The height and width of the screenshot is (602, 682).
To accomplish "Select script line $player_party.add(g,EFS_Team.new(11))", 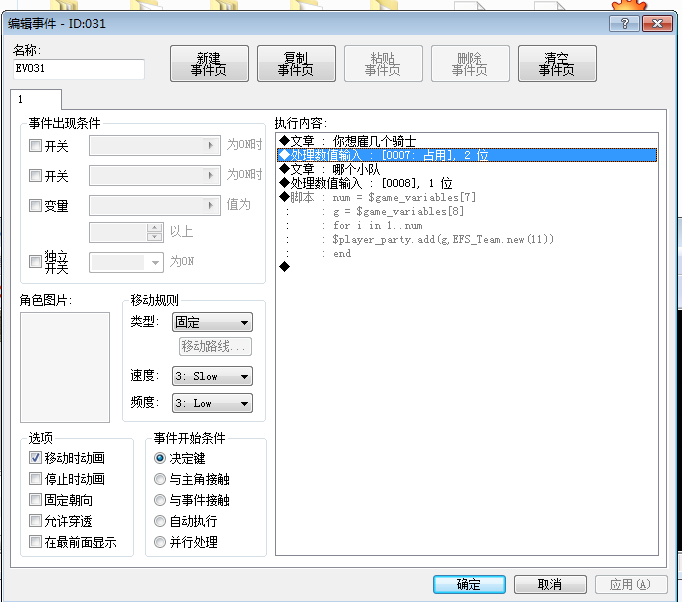I will 467,239.
